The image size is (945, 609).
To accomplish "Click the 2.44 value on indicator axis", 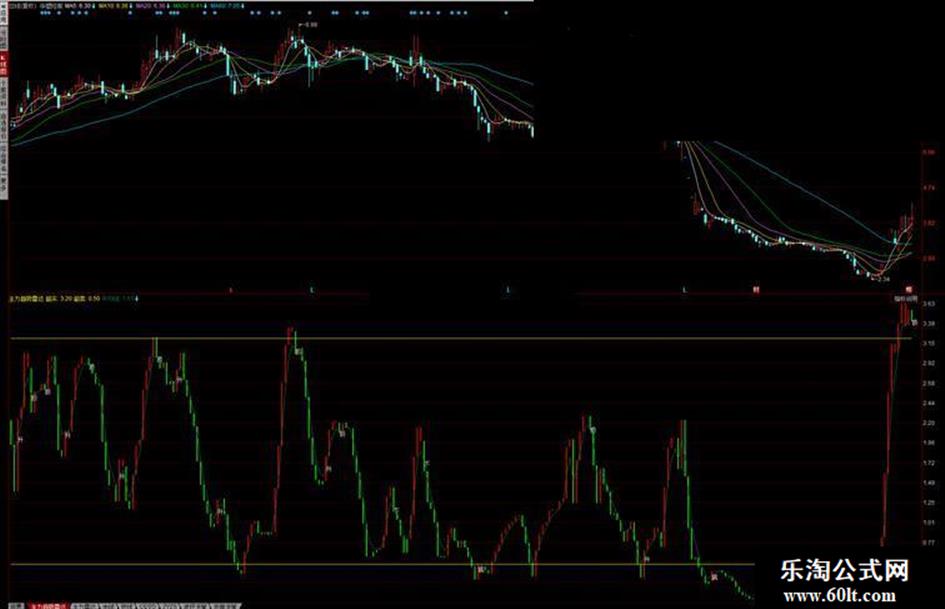I will (929, 403).
